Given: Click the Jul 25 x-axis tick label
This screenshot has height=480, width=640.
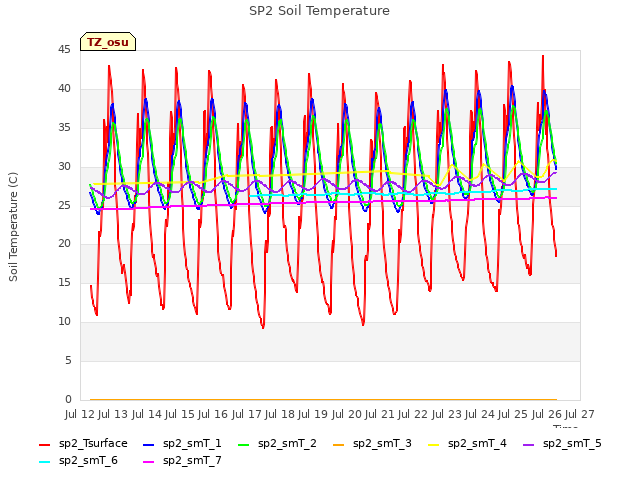Looking at the screenshot, I should pyautogui.click(x=513, y=414).
